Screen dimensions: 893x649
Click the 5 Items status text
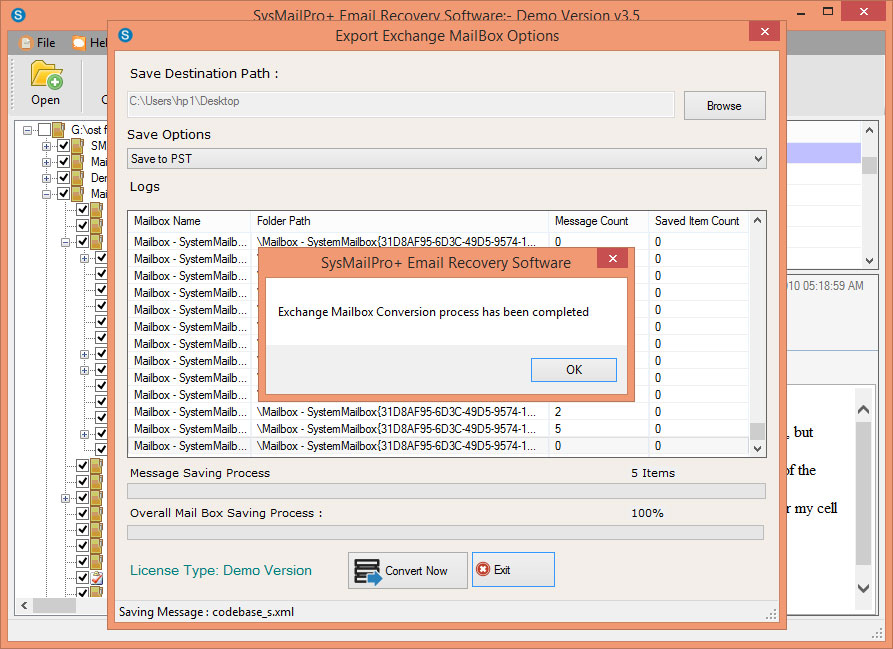click(653, 473)
